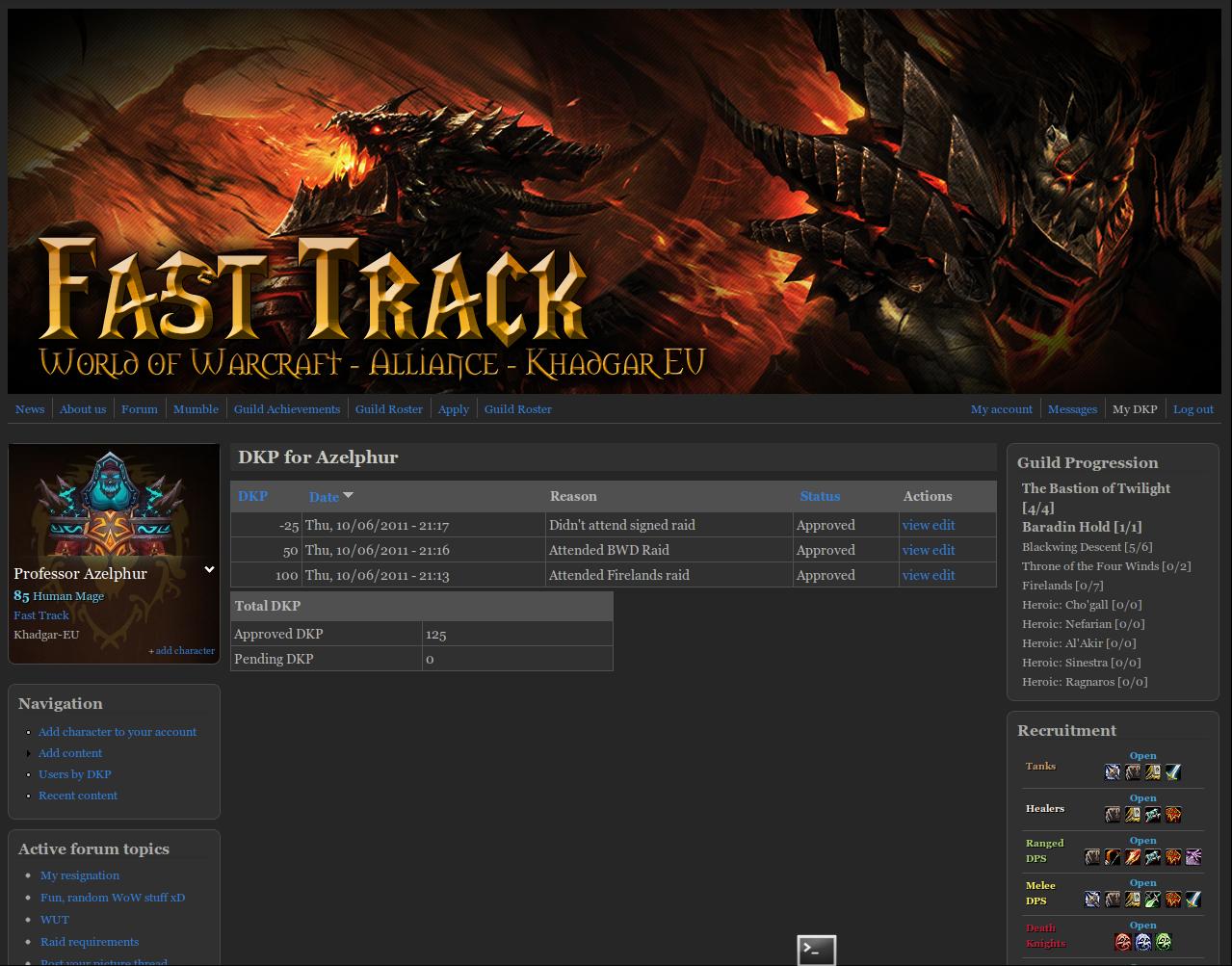This screenshot has width=1232, height=966.
Task: Open the Messages link in the top bar
Action: pyautogui.click(x=1071, y=409)
